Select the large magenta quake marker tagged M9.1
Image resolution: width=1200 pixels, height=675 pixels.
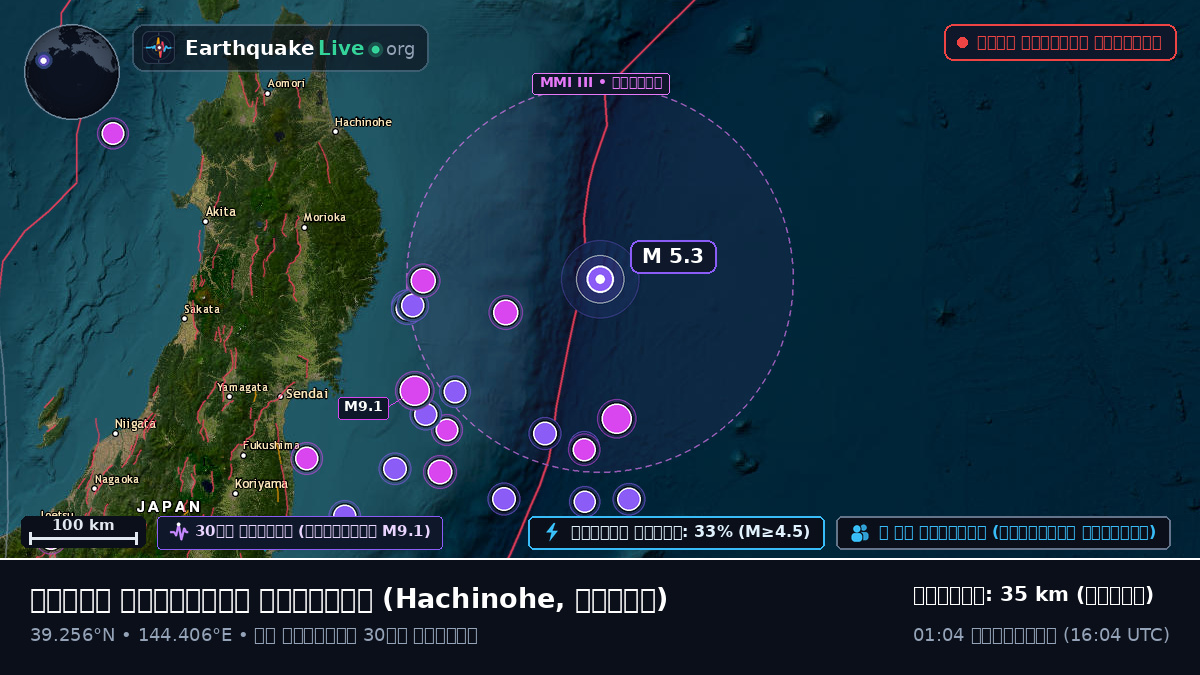point(414,390)
